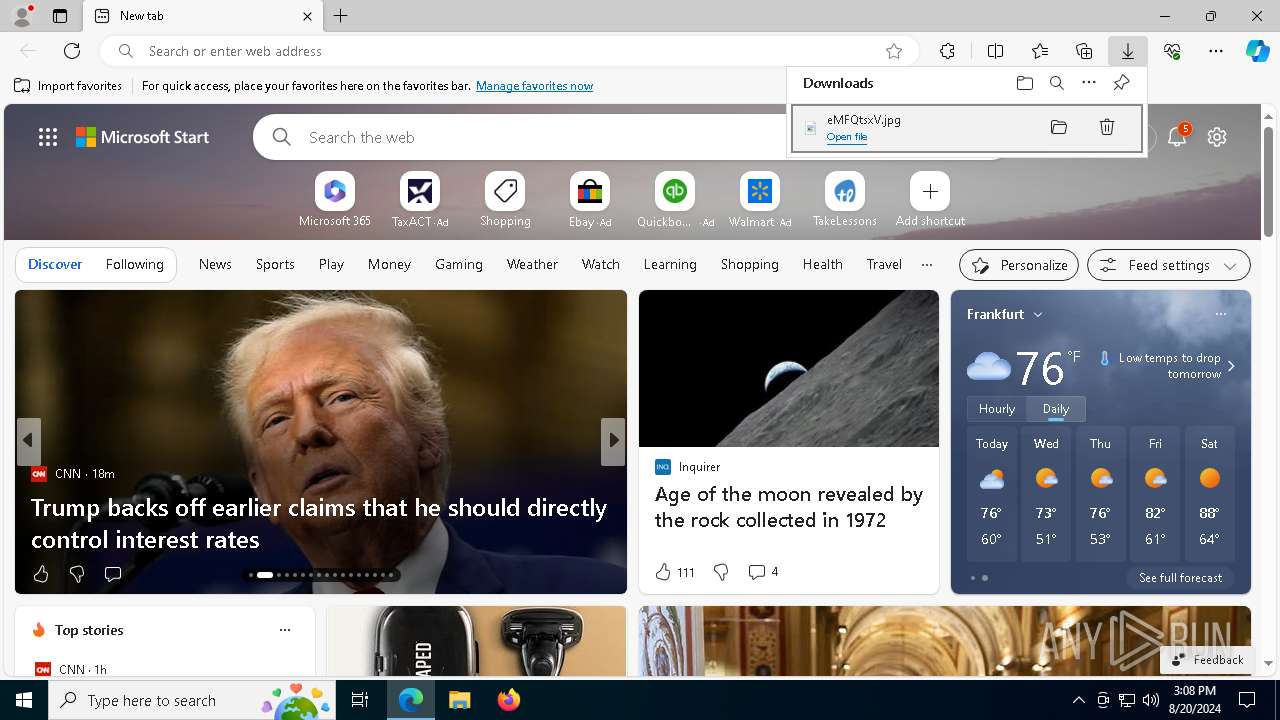Dislike the Age of the moon article

pos(721,572)
